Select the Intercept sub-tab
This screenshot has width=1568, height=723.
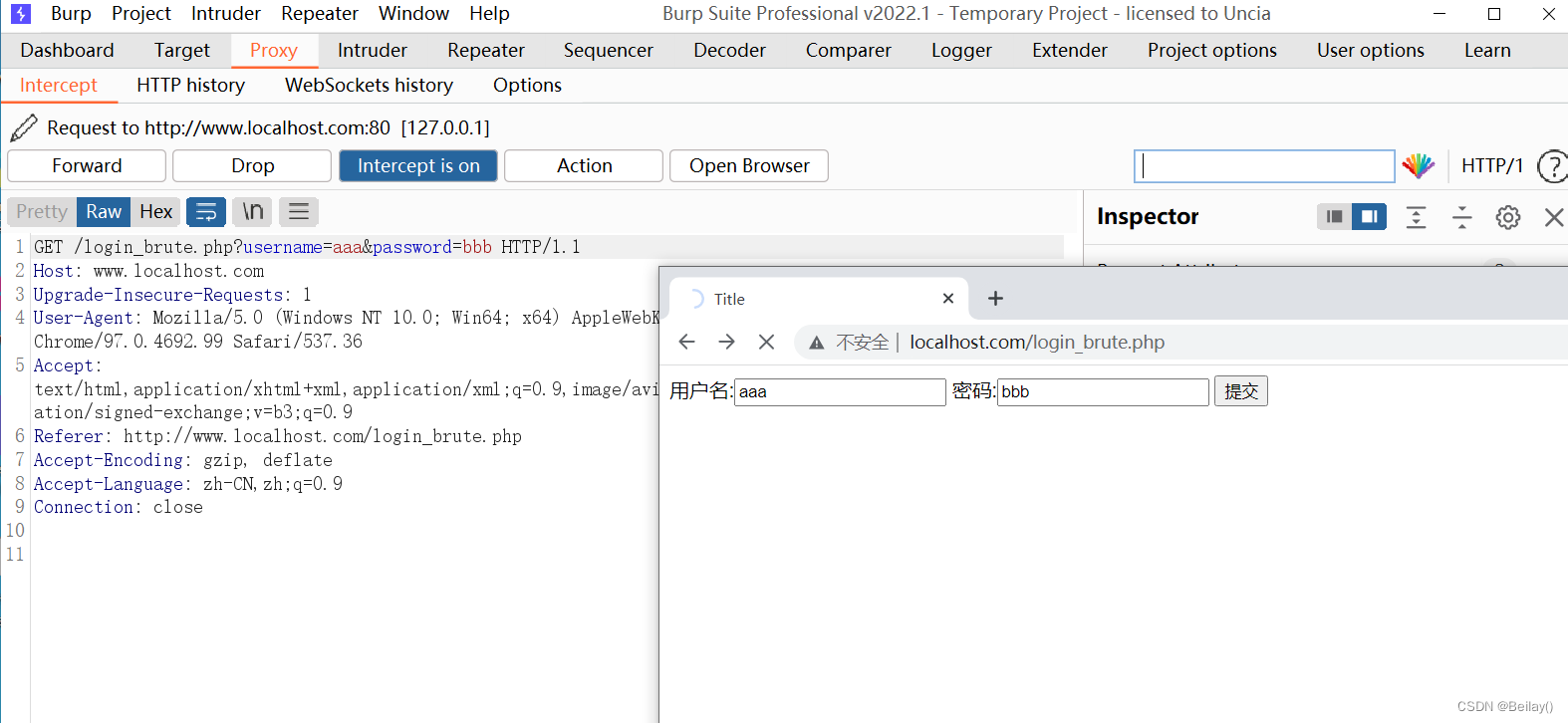[x=59, y=86]
